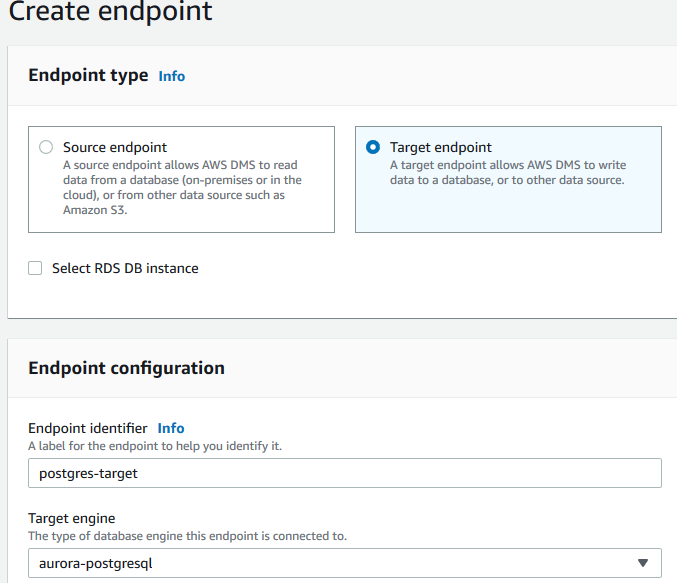
Task: Click the dropdown arrow of Target engine
Action: 643,562
